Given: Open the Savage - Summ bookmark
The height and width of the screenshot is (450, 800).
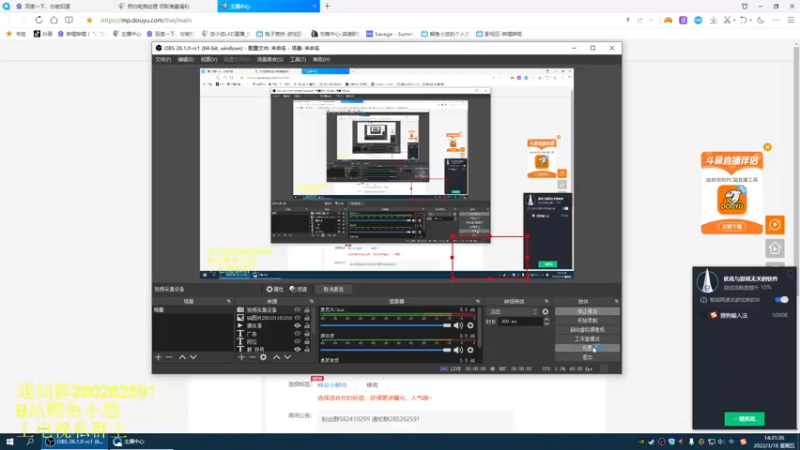Looking at the screenshot, I should (x=390, y=34).
